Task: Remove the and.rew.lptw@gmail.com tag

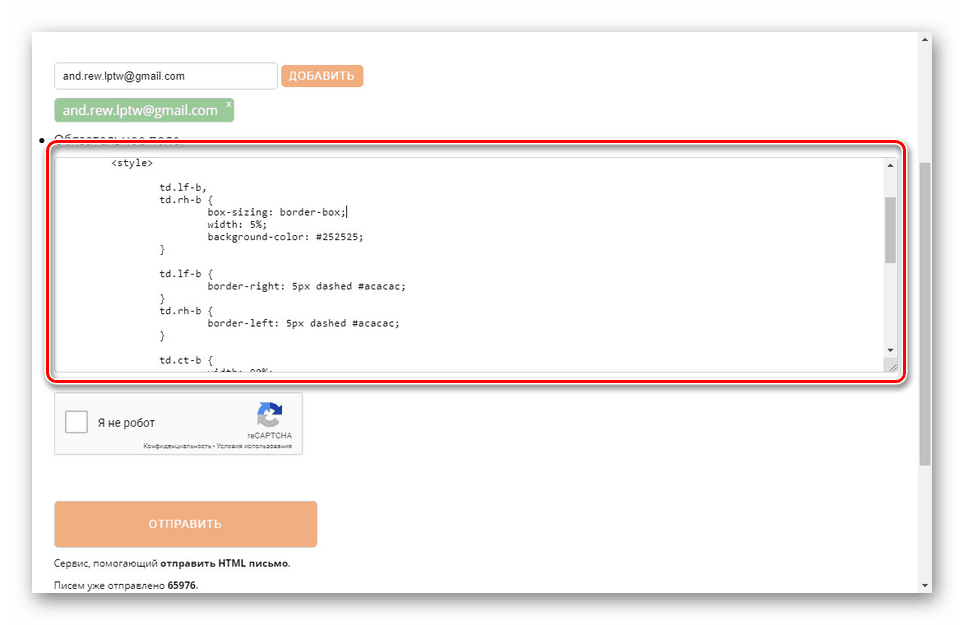Action: pyautogui.click(x=229, y=104)
